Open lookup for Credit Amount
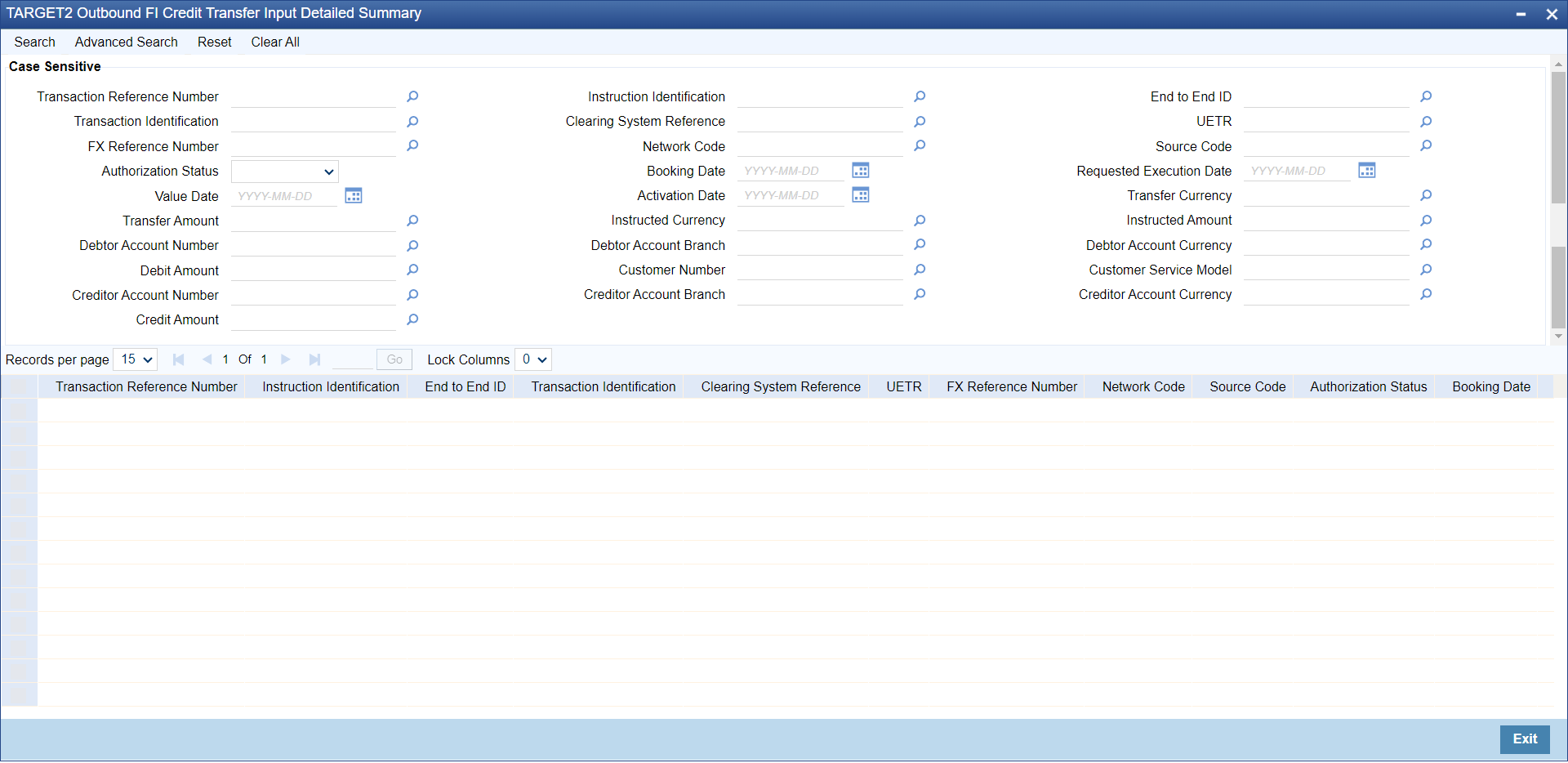Screen dimensions: 1568x763 (x=412, y=320)
